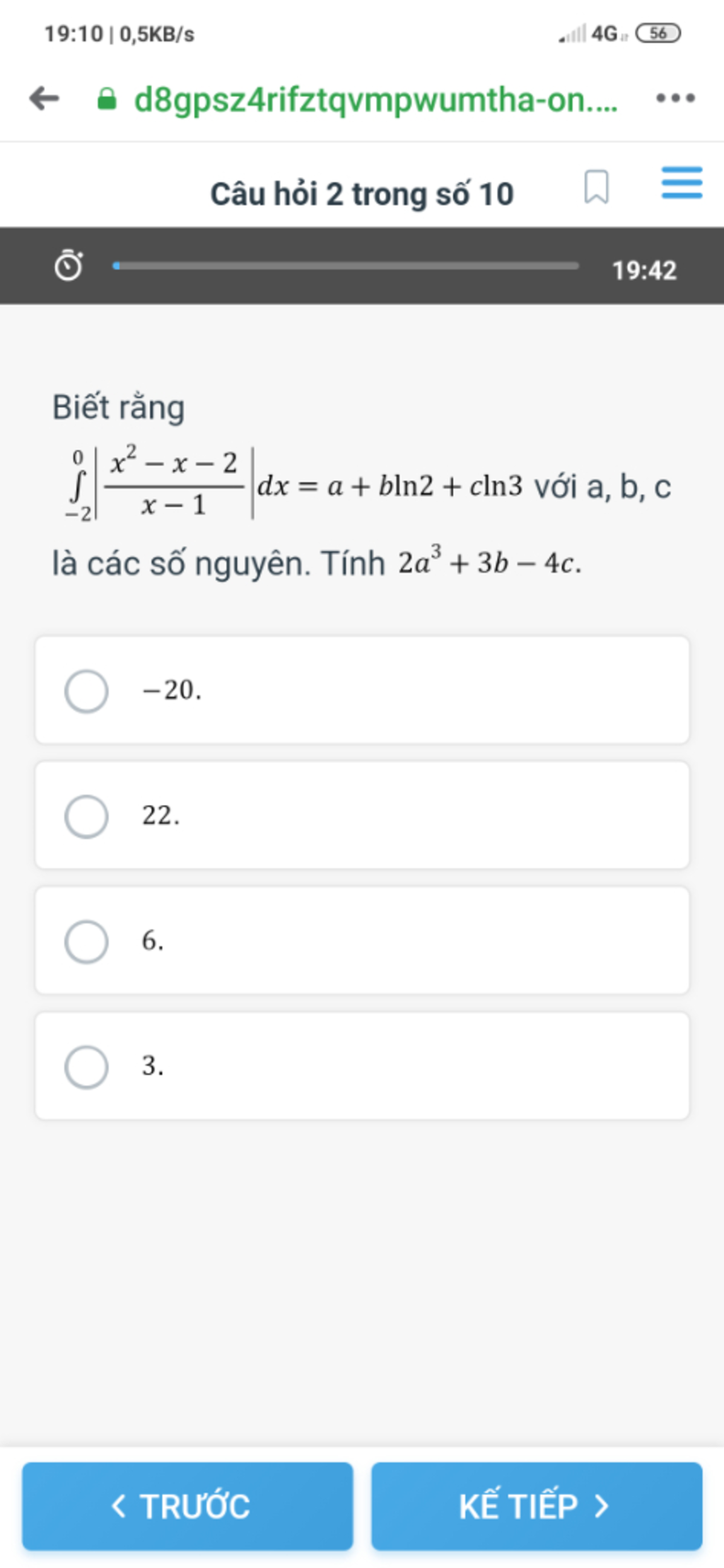Tap the 'Câu hỏi 2 trong số 10' heading
The height and width of the screenshot is (1568, 724).
(361, 194)
